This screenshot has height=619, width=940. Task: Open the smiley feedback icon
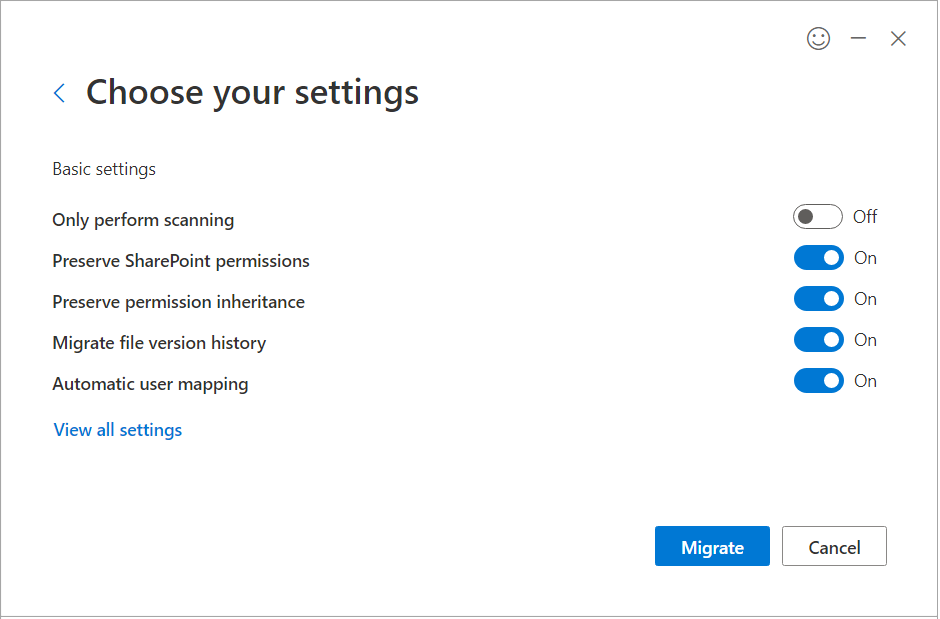pos(818,39)
